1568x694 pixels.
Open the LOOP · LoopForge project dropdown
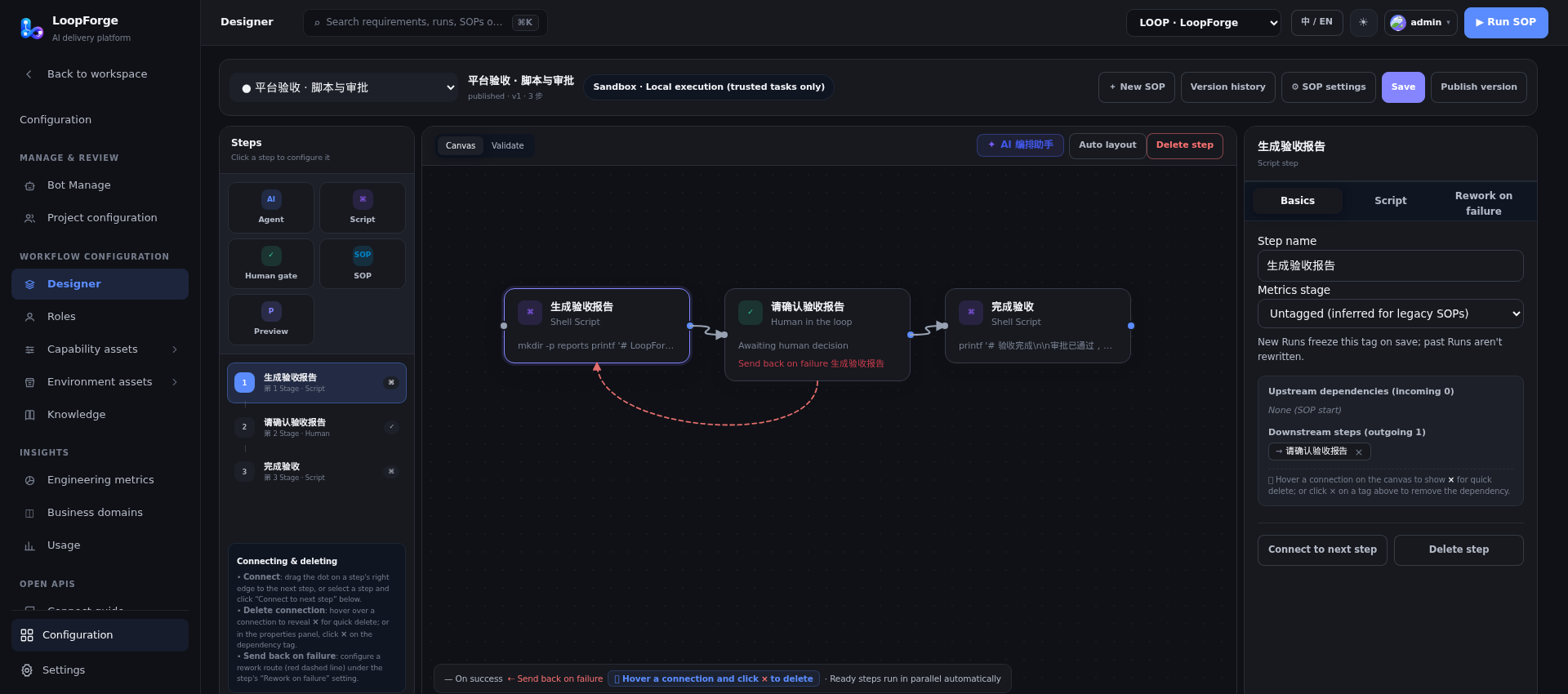point(1204,23)
